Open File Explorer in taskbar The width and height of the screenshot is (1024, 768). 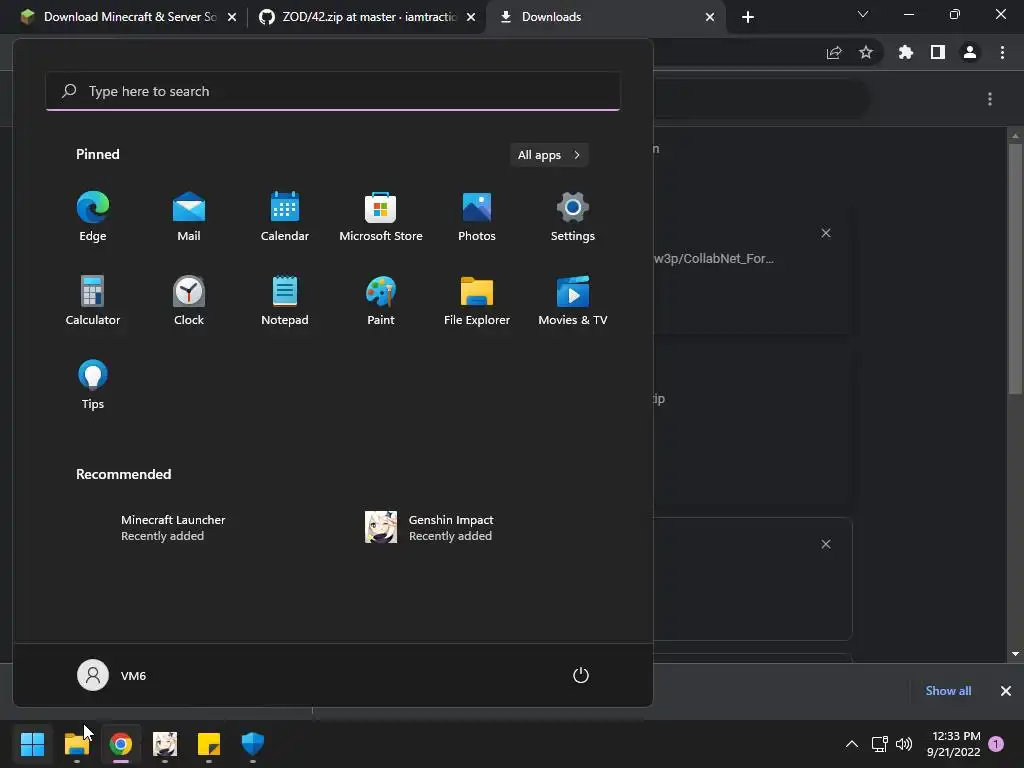tap(77, 744)
